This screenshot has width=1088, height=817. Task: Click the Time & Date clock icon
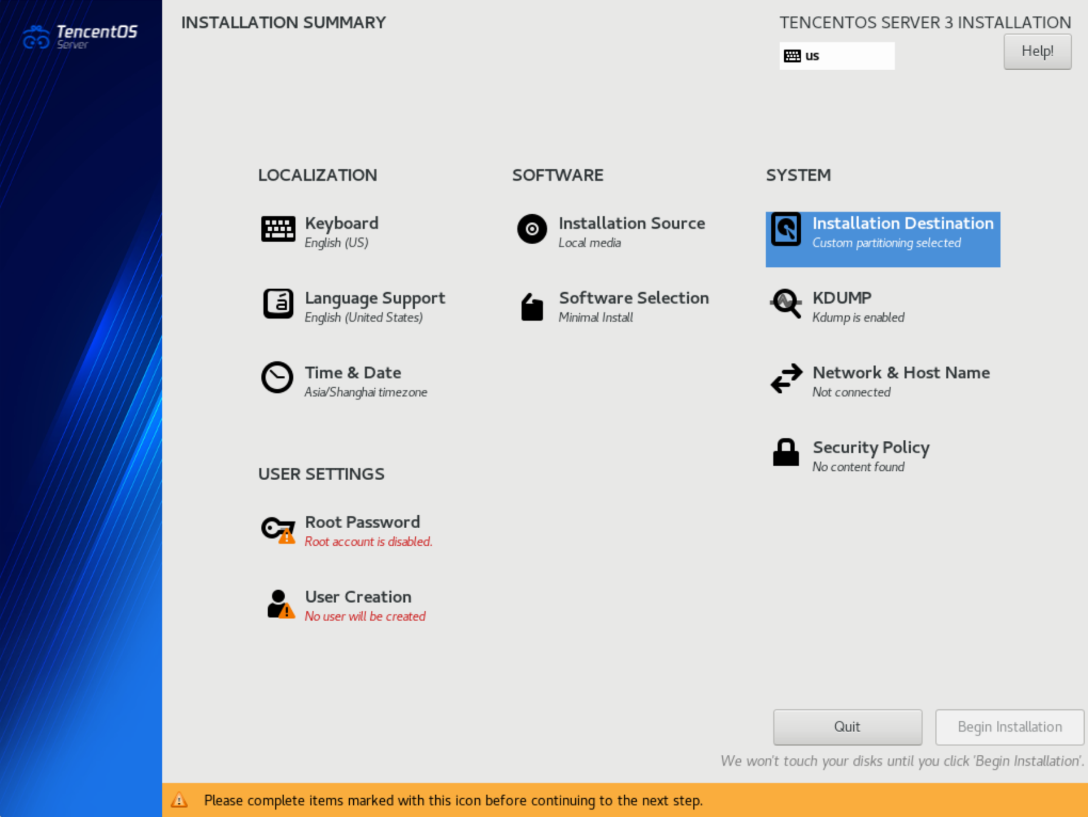[x=277, y=378]
